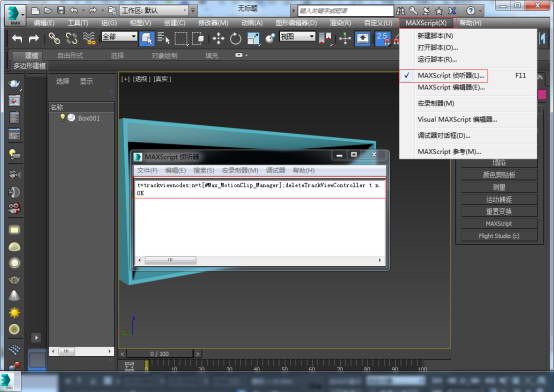Screen dimensions: 554x392
Task: Choose MAXScript 编辑器(E)... menu entry
Action: 451,87
